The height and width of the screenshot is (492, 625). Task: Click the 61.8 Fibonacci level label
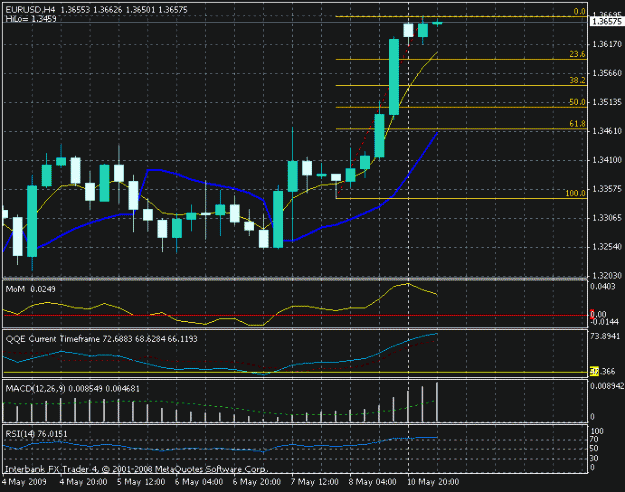click(x=577, y=124)
